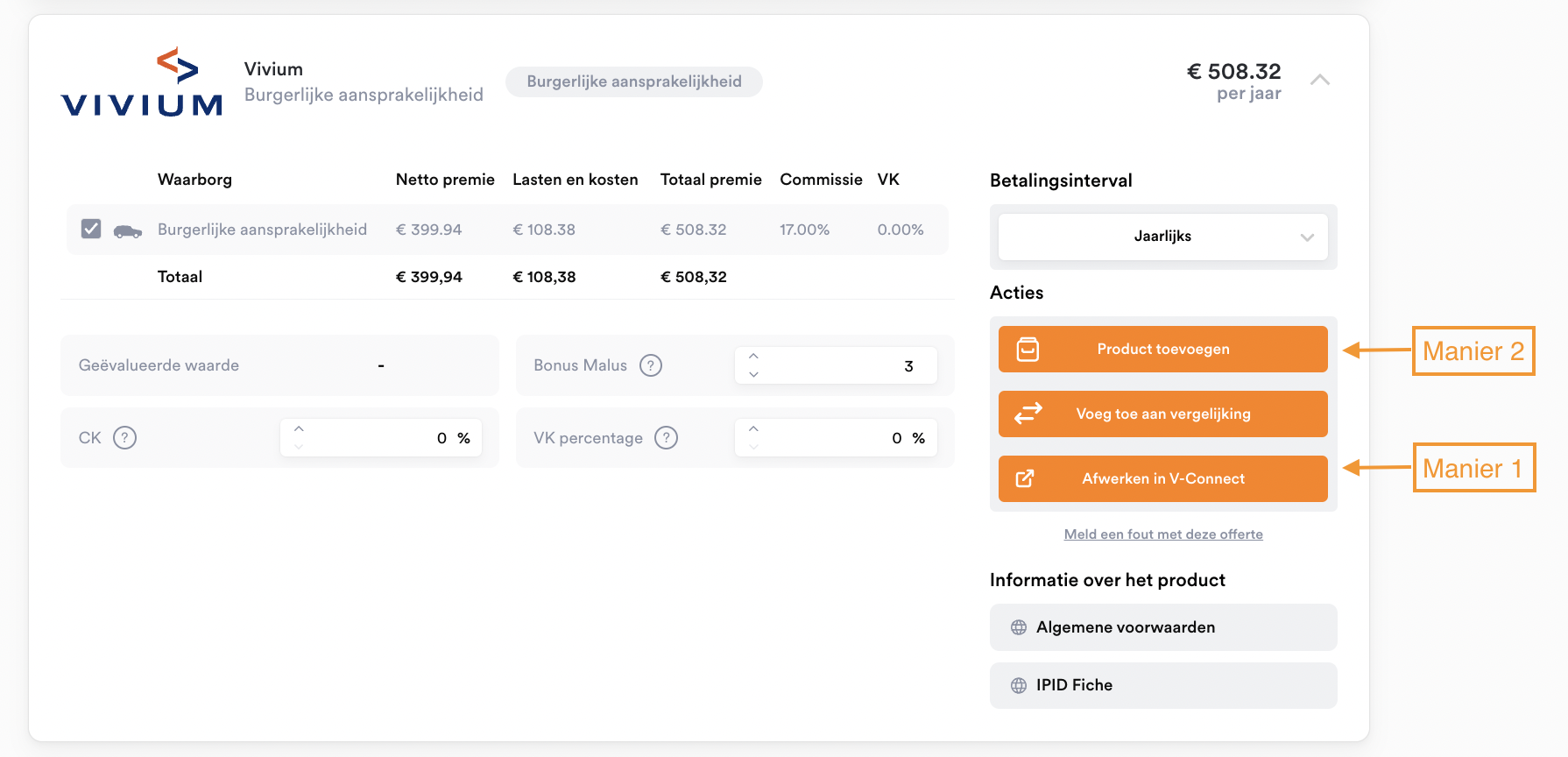This screenshot has height=757, width=1568.
Task: Click the VK percentage input field
Action: pos(836,437)
